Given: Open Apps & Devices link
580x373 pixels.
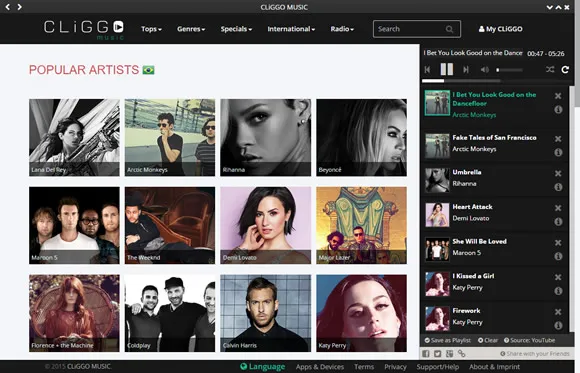Looking at the screenshot, I should pyautogui.click(x=320, y=367).
